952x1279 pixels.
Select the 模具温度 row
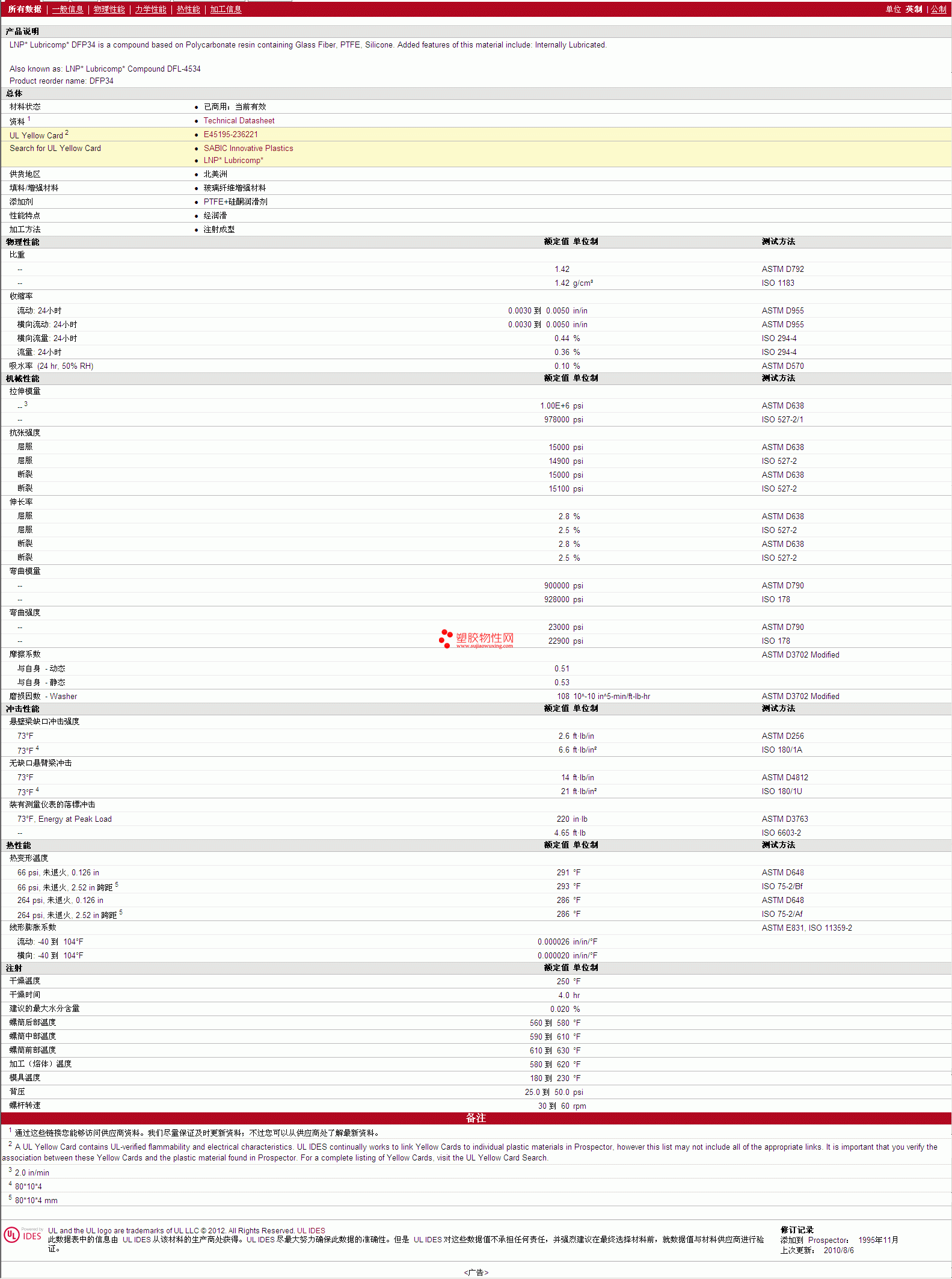tap(476, 1078)
